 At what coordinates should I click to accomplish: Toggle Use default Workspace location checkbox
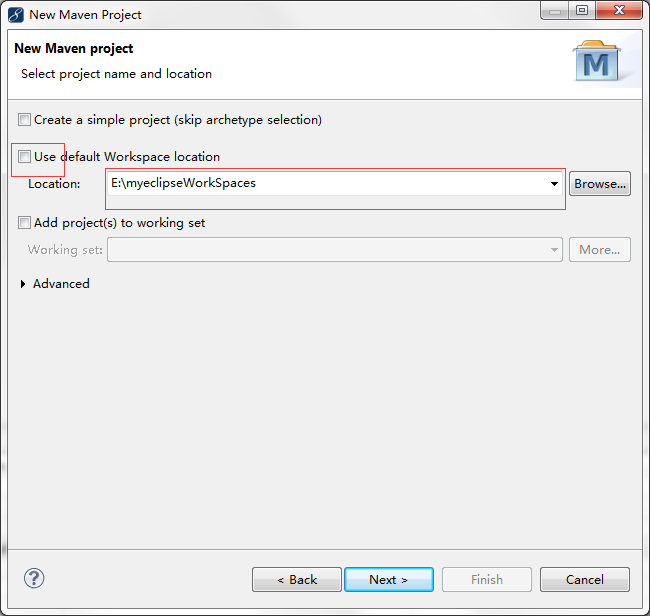point(25,157)
